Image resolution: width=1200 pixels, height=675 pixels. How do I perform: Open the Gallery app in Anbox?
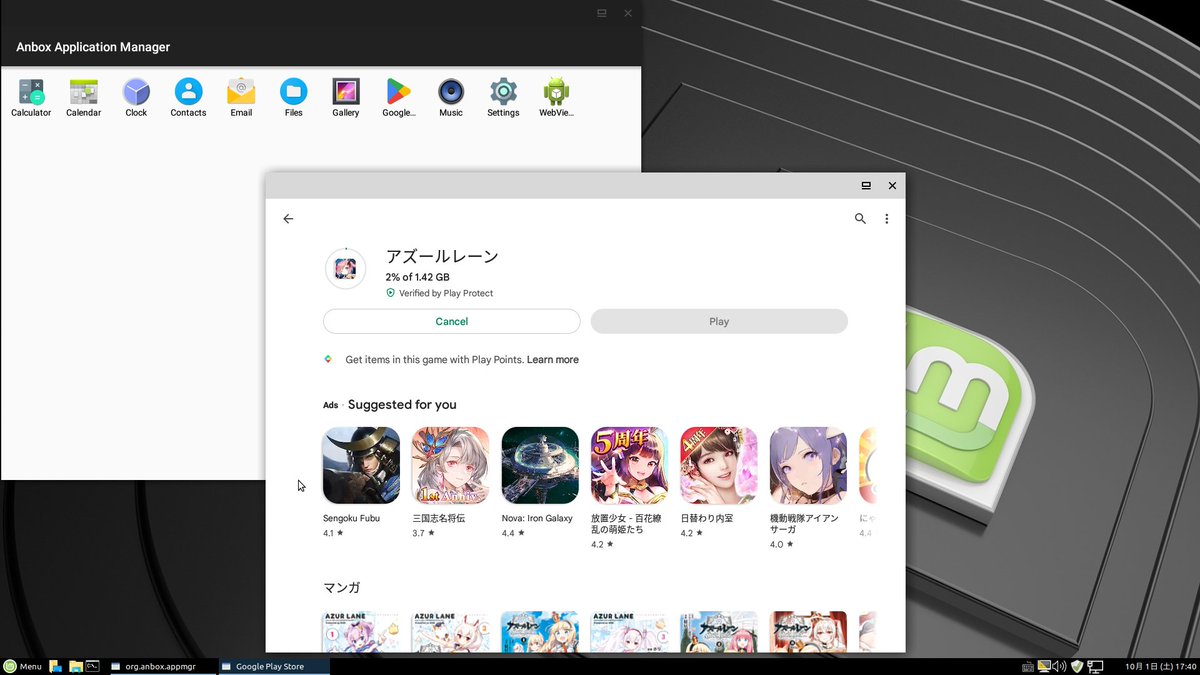pyautogui.click(x=346, y=98)
